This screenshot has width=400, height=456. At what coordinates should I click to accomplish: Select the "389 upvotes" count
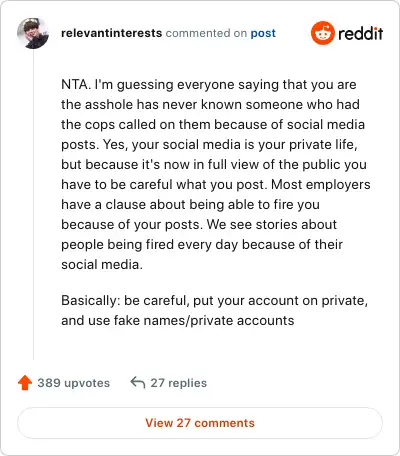click(73, 383)
